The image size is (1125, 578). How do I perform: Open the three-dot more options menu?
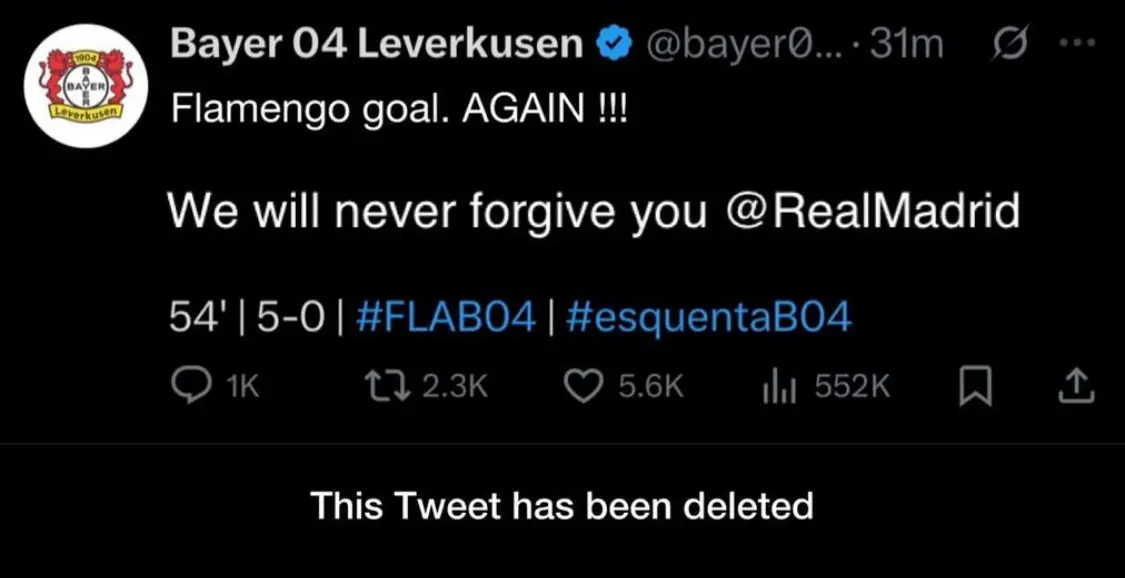pyautogui.click(x=1078, y=42)
